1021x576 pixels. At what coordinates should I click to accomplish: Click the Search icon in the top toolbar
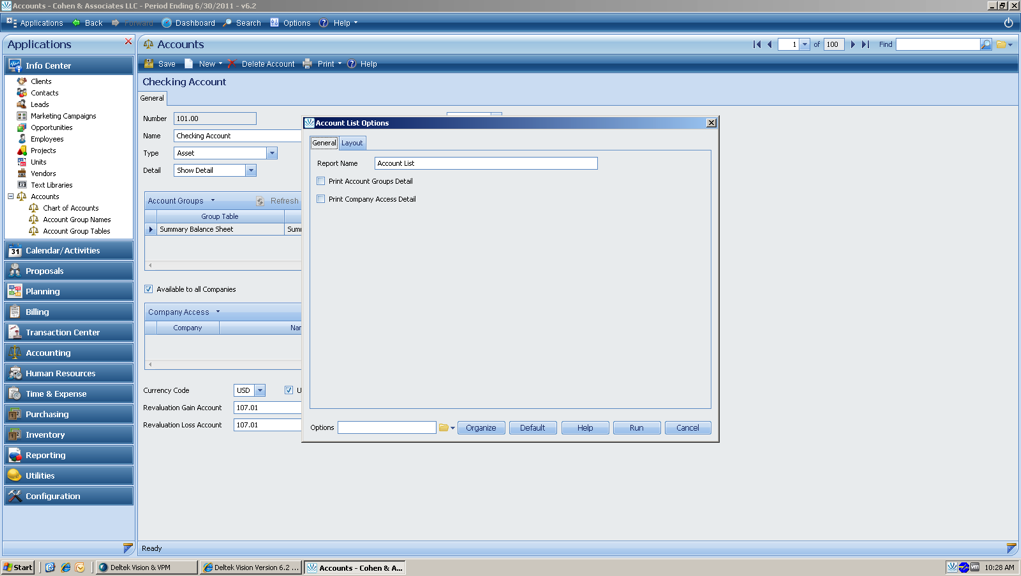(227, 23)
